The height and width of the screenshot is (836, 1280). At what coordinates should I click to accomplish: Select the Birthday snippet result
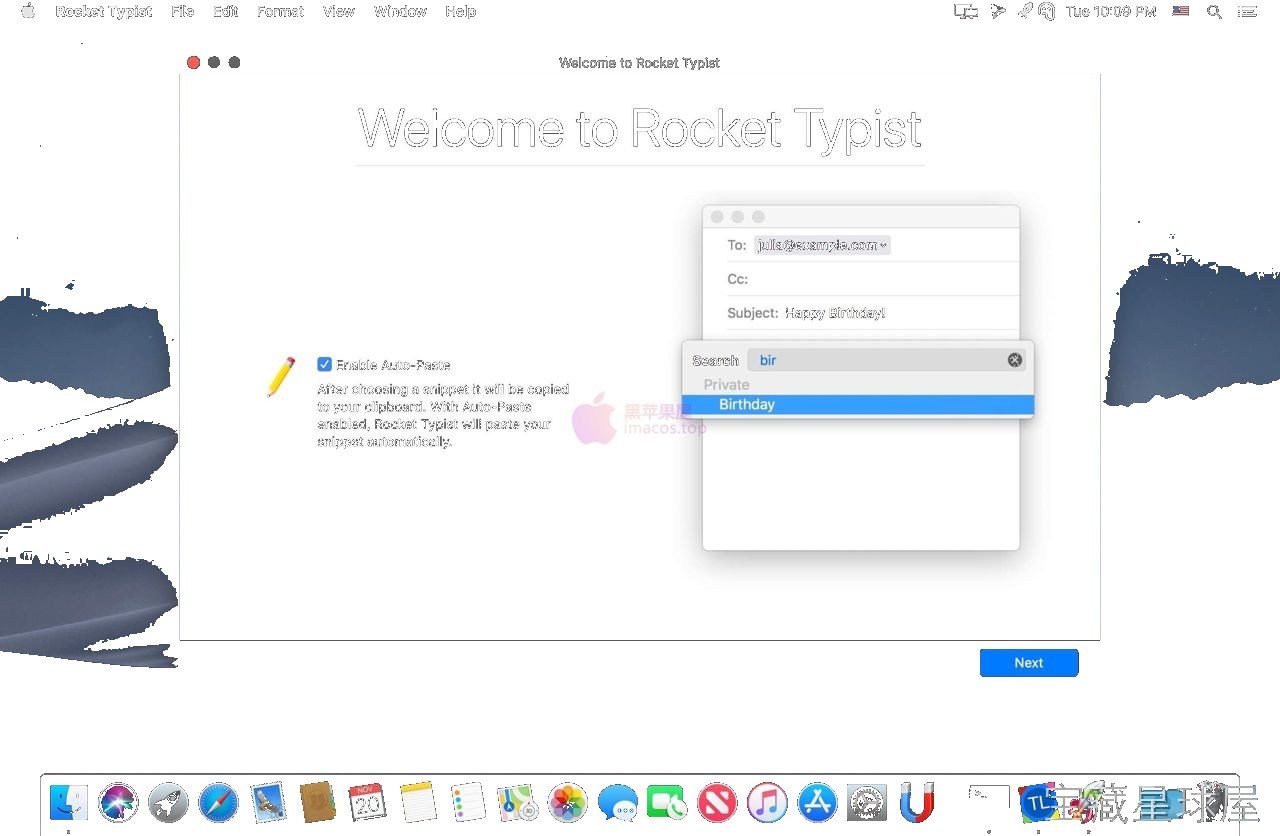tap(858, 405)
